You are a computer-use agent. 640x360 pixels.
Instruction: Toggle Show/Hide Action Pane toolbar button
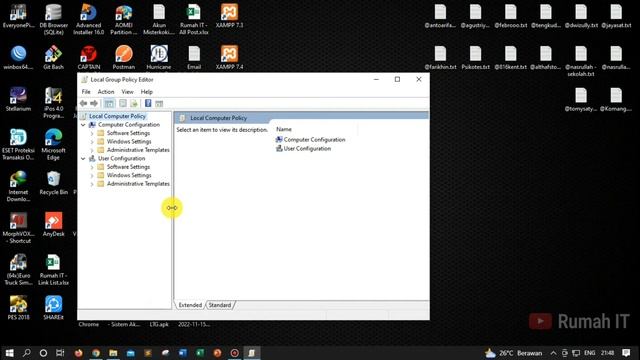coord(159,104)
